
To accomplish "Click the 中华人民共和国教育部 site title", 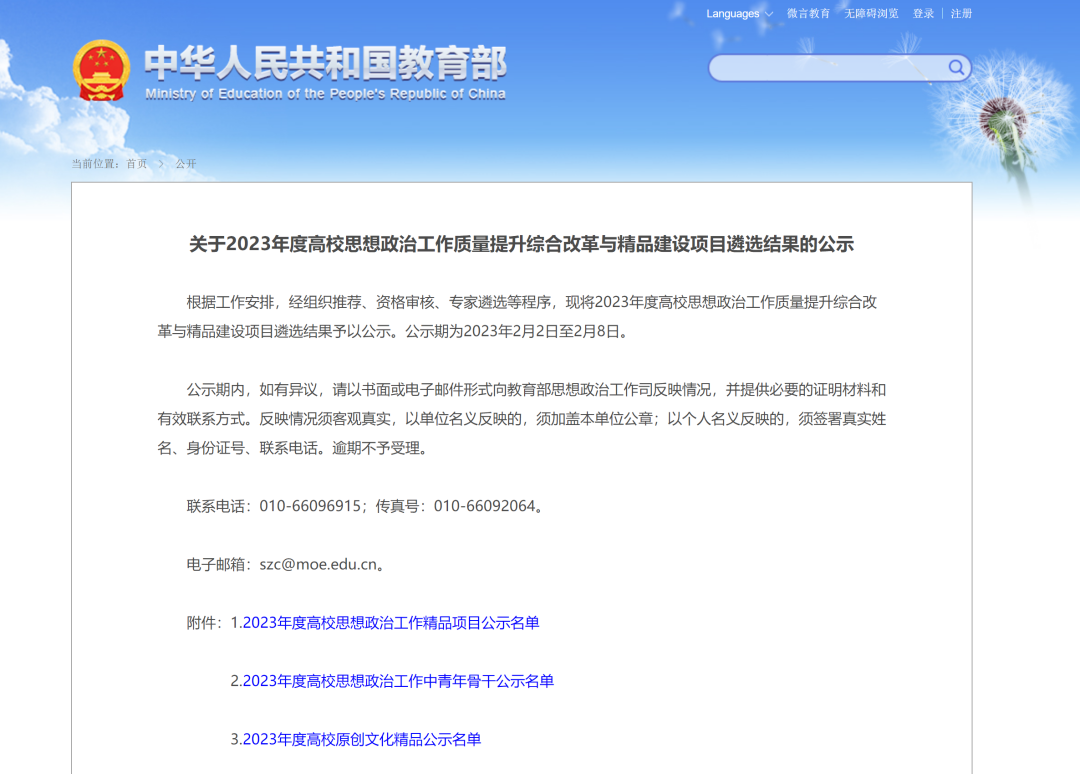I will 325,63.
